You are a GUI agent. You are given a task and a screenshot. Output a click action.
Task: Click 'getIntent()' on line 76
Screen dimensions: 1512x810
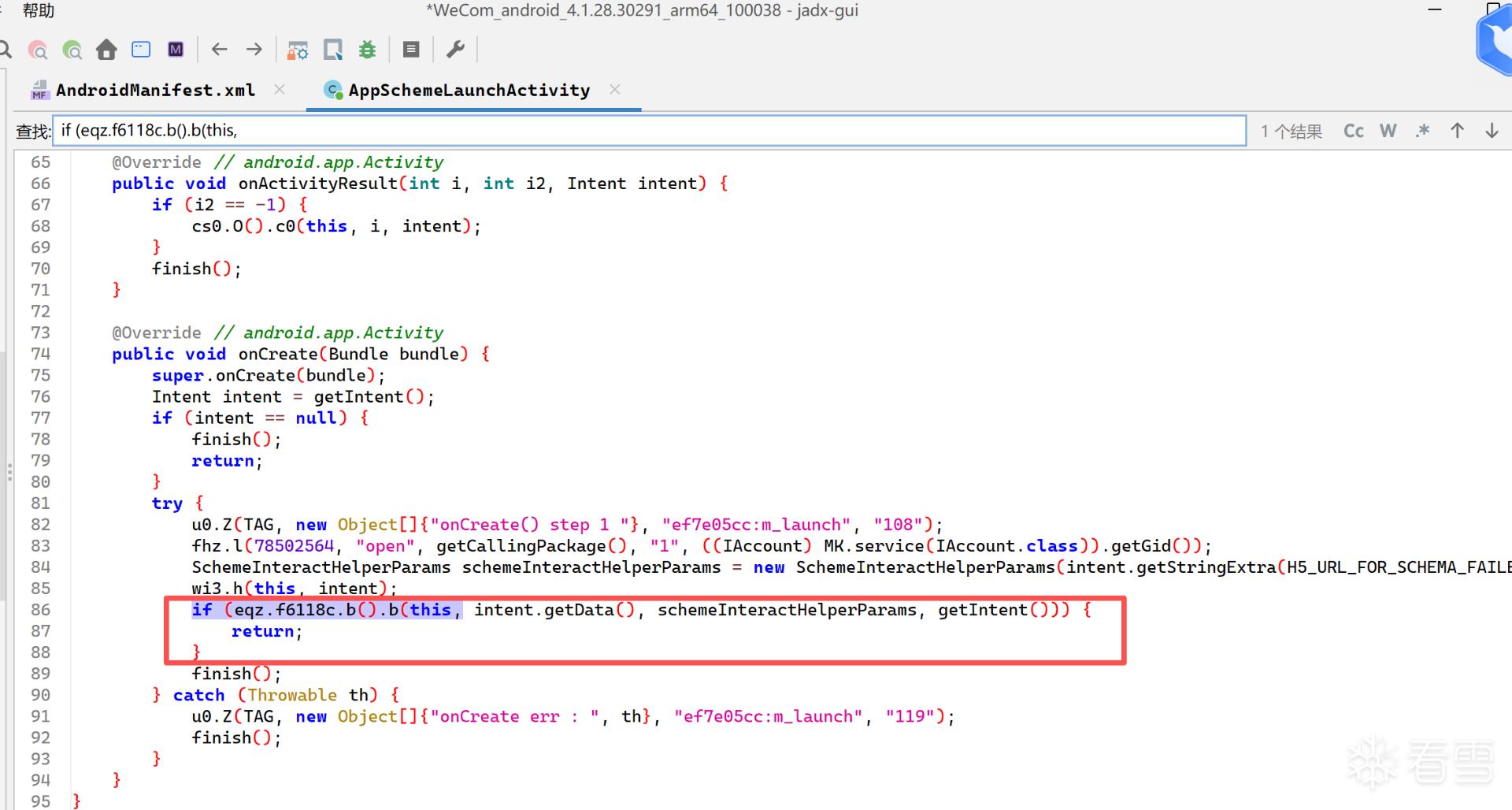pyautogui.click(x=369, y=397)
